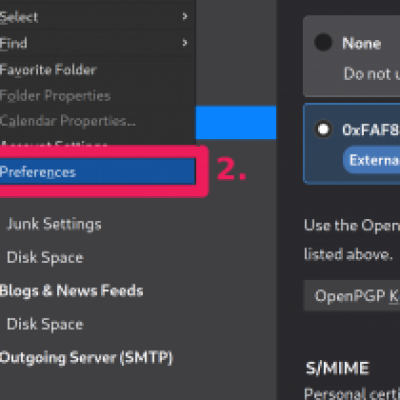Click the None option card
400x400 pixels.
pos(352,56)
